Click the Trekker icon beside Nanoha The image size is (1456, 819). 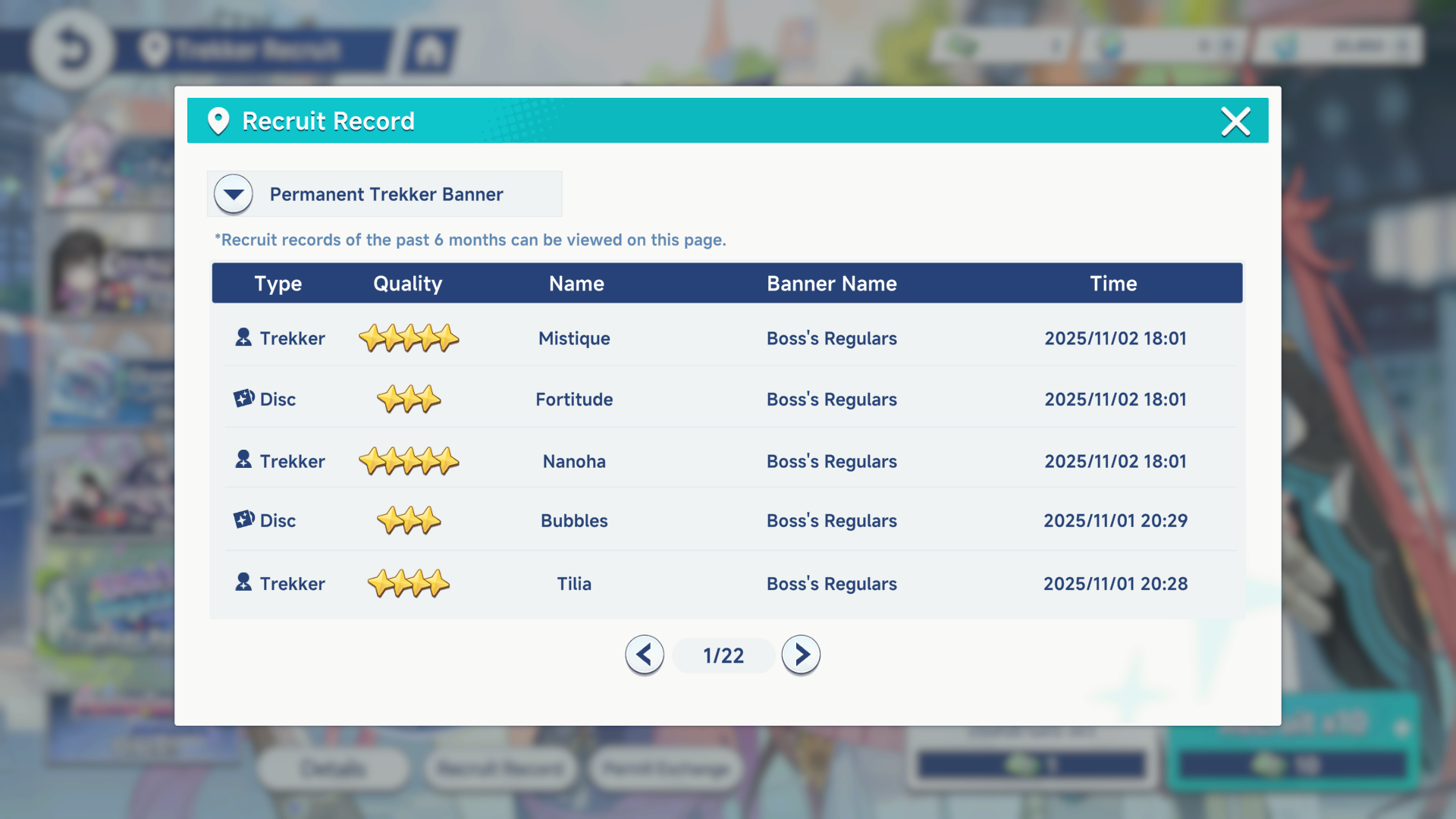[x=243, y=460]
